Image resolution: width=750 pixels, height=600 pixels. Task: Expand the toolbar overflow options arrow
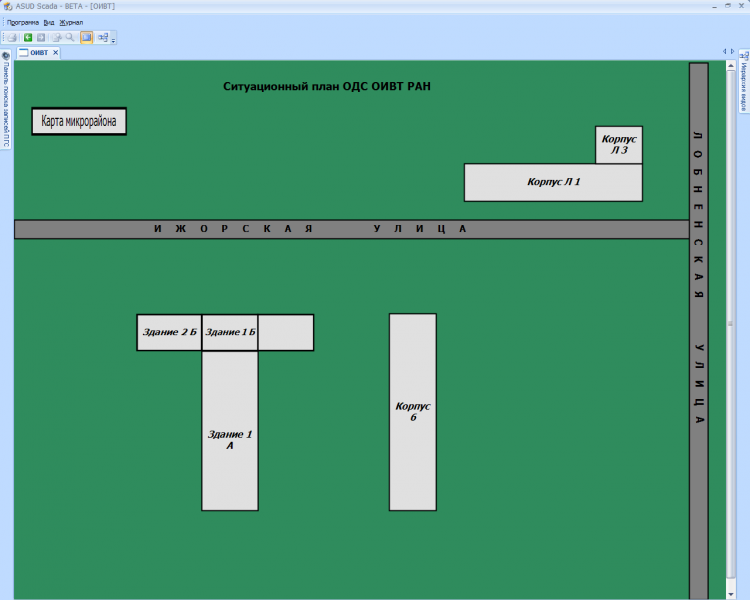(114, 39)
